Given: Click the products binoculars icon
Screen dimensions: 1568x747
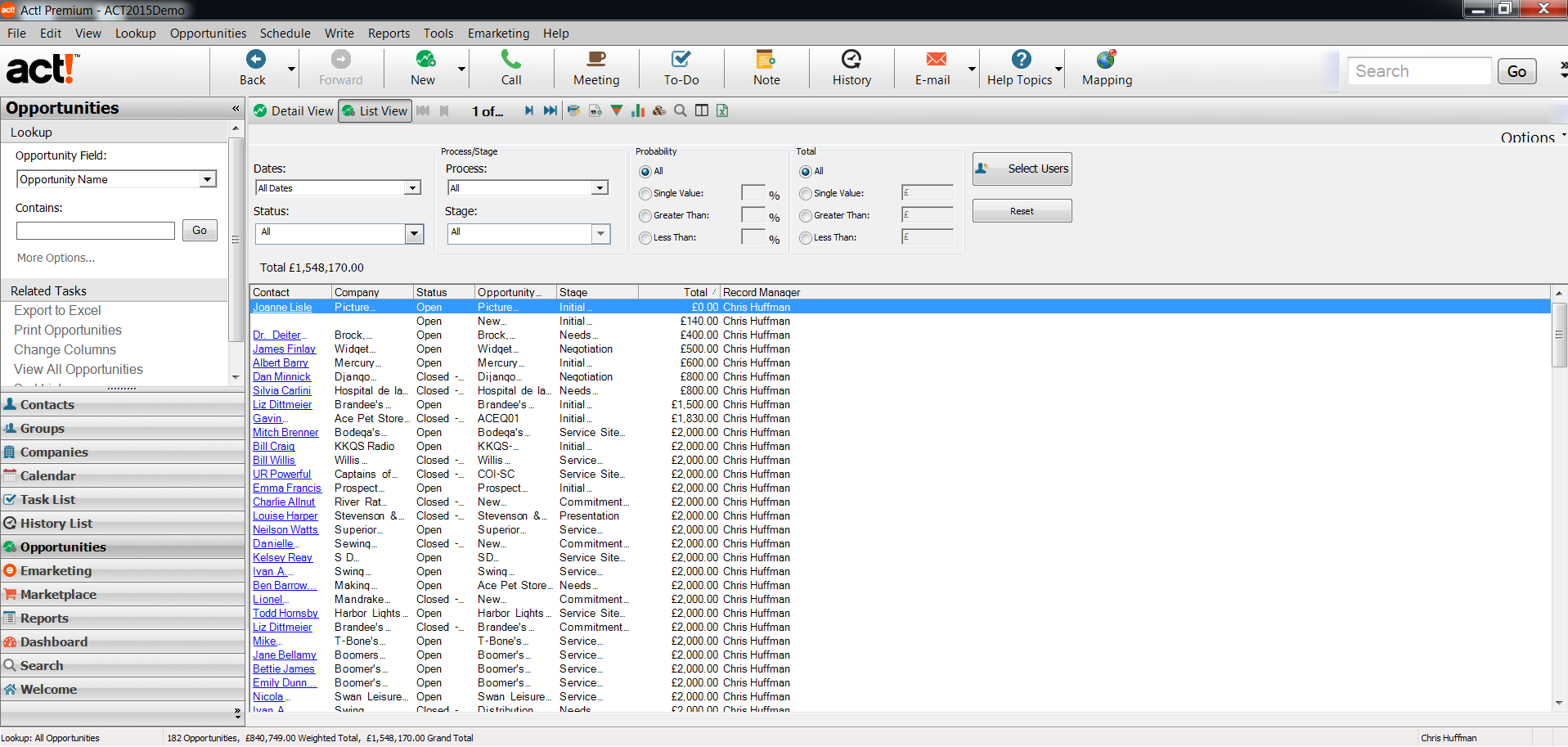Looking at the screenshot, I should (659, 110).
